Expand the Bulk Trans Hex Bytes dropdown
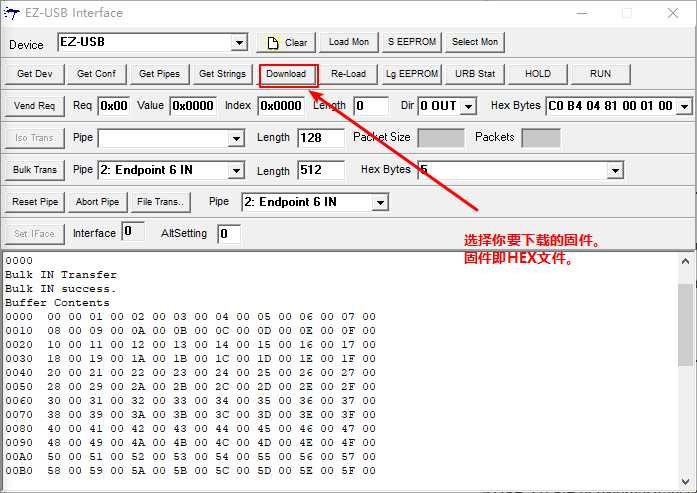Image resolution: width=697 pixels, height=493 pixels. (615, 170)
